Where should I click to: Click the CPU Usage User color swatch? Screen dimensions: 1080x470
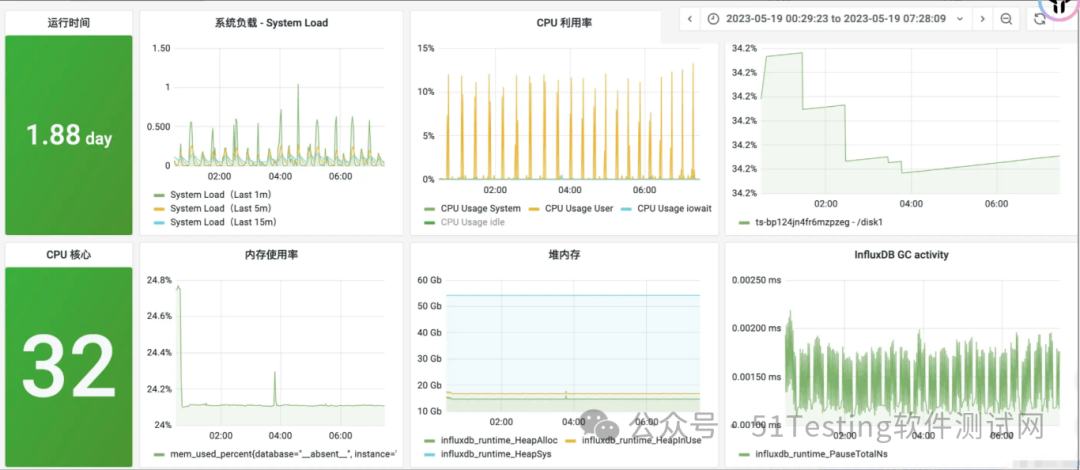coord(534,208)
